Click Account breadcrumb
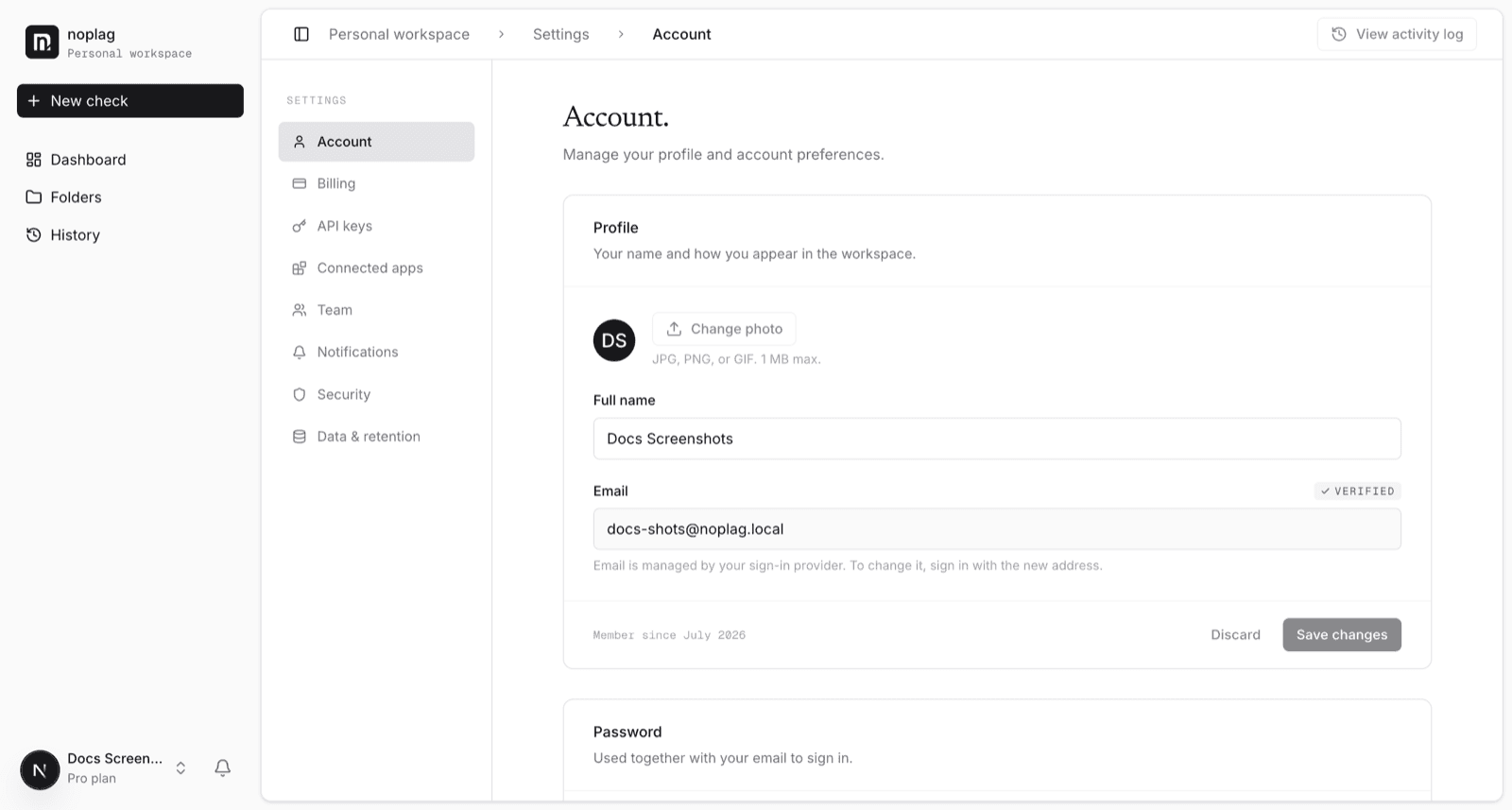The image size is (1512, 810). (681, 34)
